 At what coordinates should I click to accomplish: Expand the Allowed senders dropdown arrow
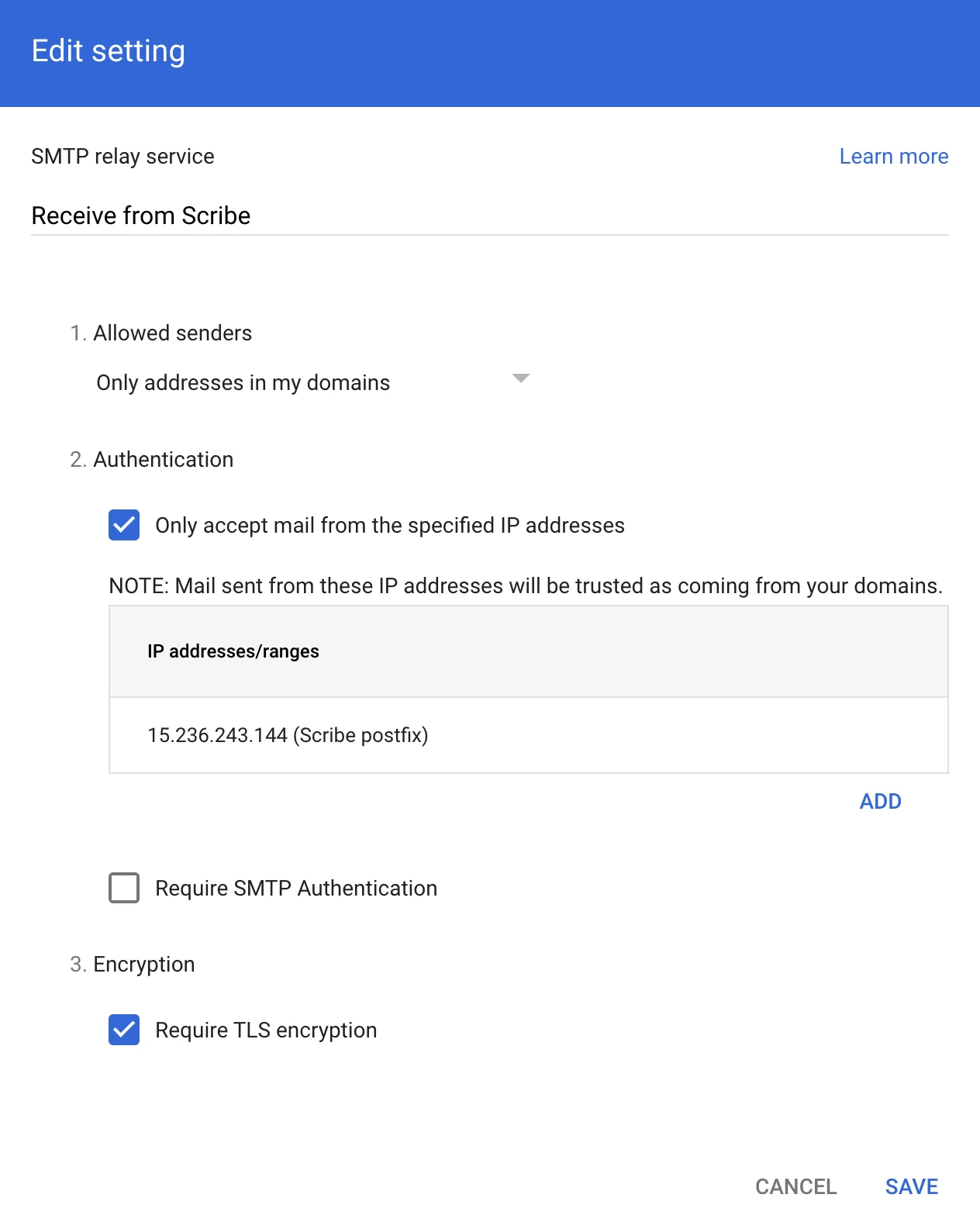[x=521, y=378]
